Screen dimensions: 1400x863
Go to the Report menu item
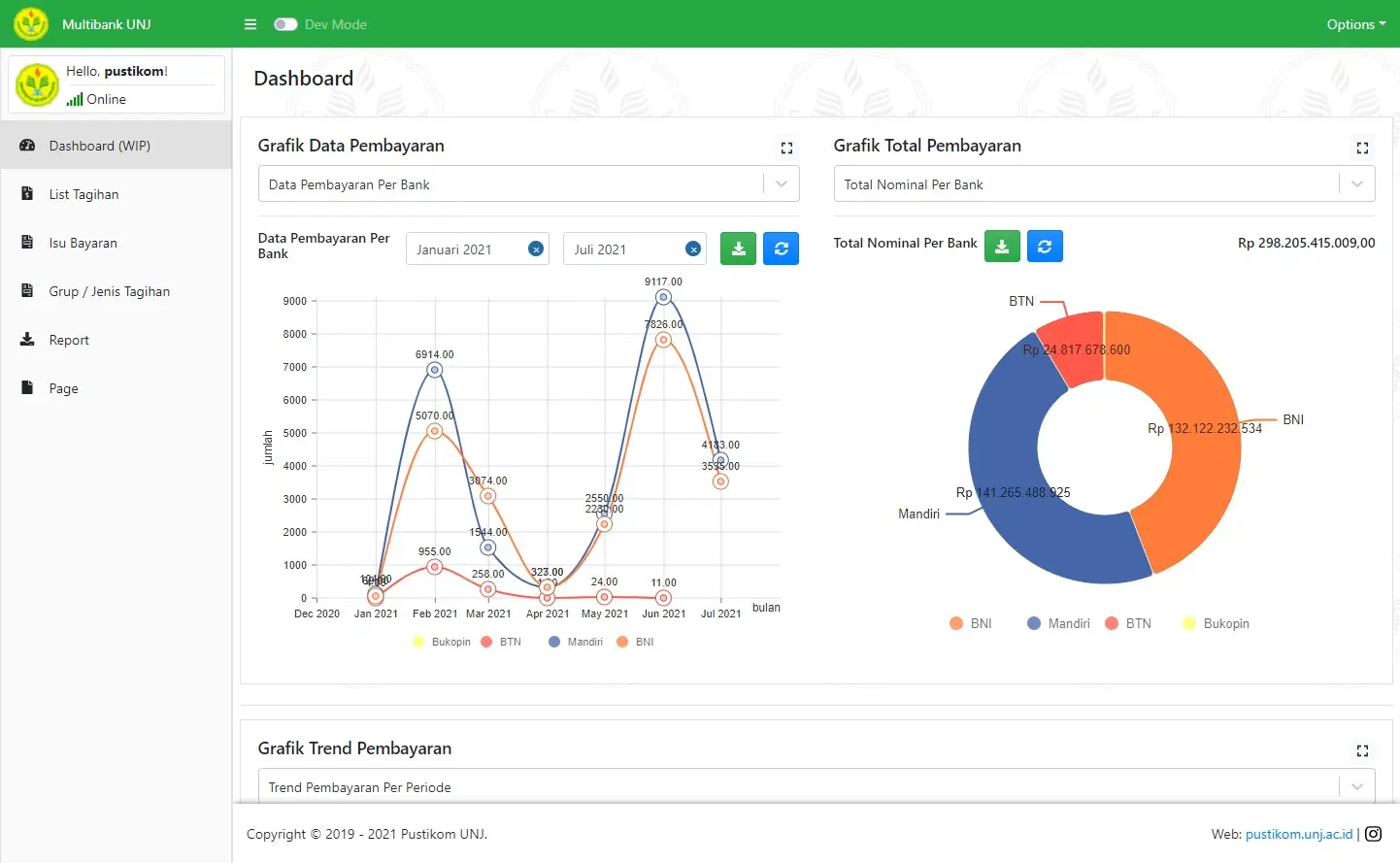[x=69, y=340]
